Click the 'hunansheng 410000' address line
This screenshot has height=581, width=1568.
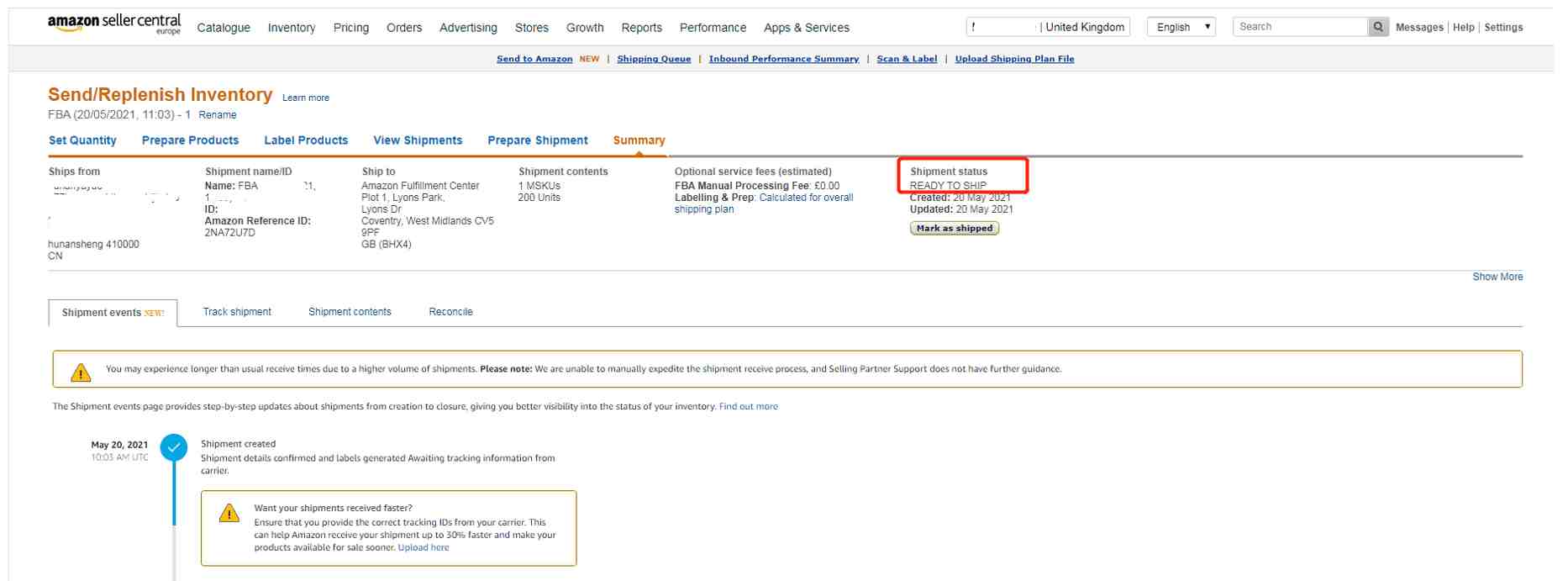point(94,245)
